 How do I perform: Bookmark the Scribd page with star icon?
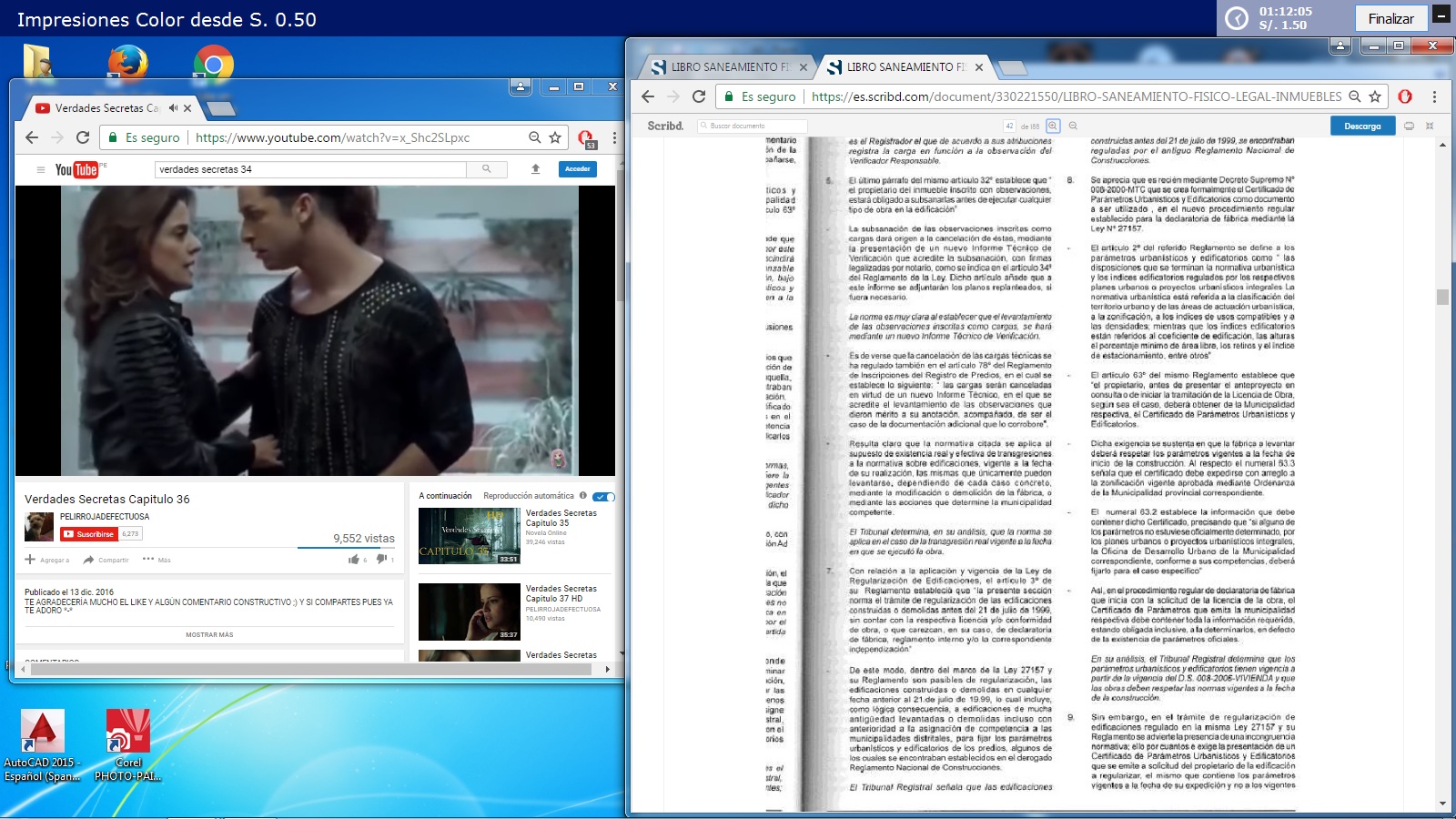tap(1375, 96)
